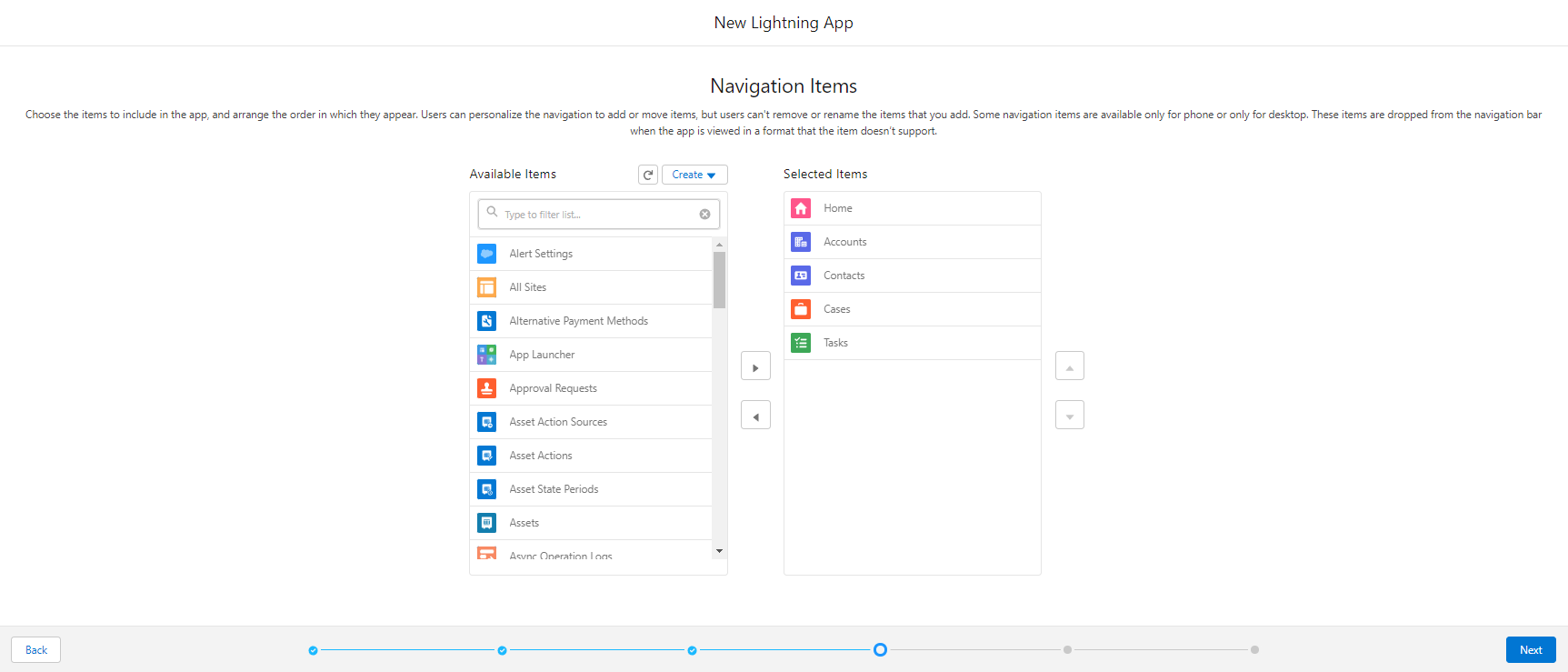Click the Alert Settings icon
This screenshot has height=672, width=1568.
point(487,254)
